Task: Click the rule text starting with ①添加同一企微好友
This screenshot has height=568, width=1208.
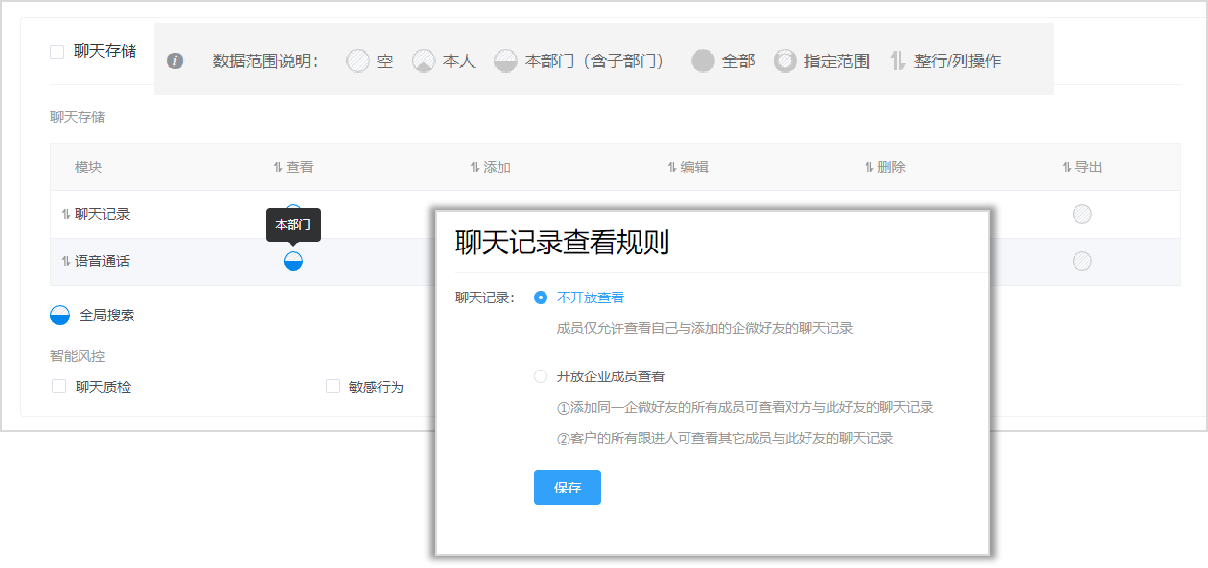Action: 745,408
